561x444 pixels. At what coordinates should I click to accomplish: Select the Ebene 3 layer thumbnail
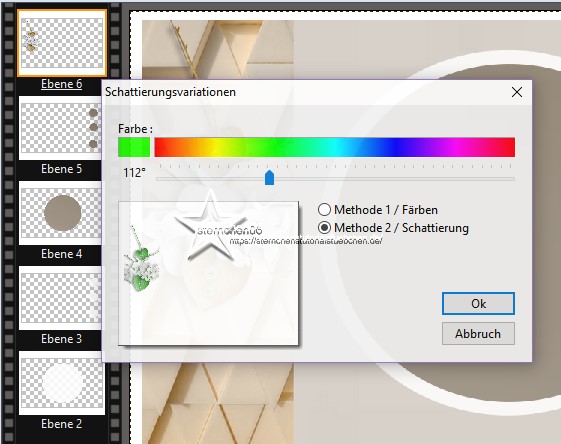pos(60,298)
